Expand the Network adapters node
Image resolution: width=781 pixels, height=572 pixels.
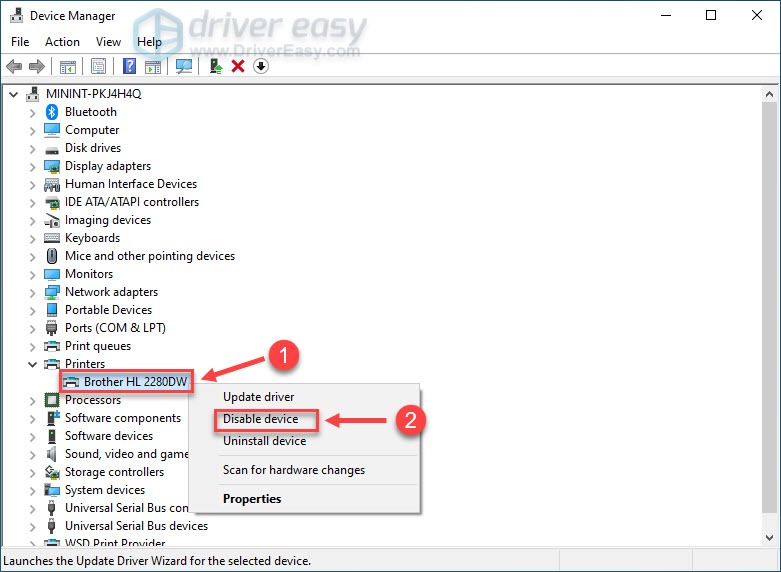click(32, 292)
